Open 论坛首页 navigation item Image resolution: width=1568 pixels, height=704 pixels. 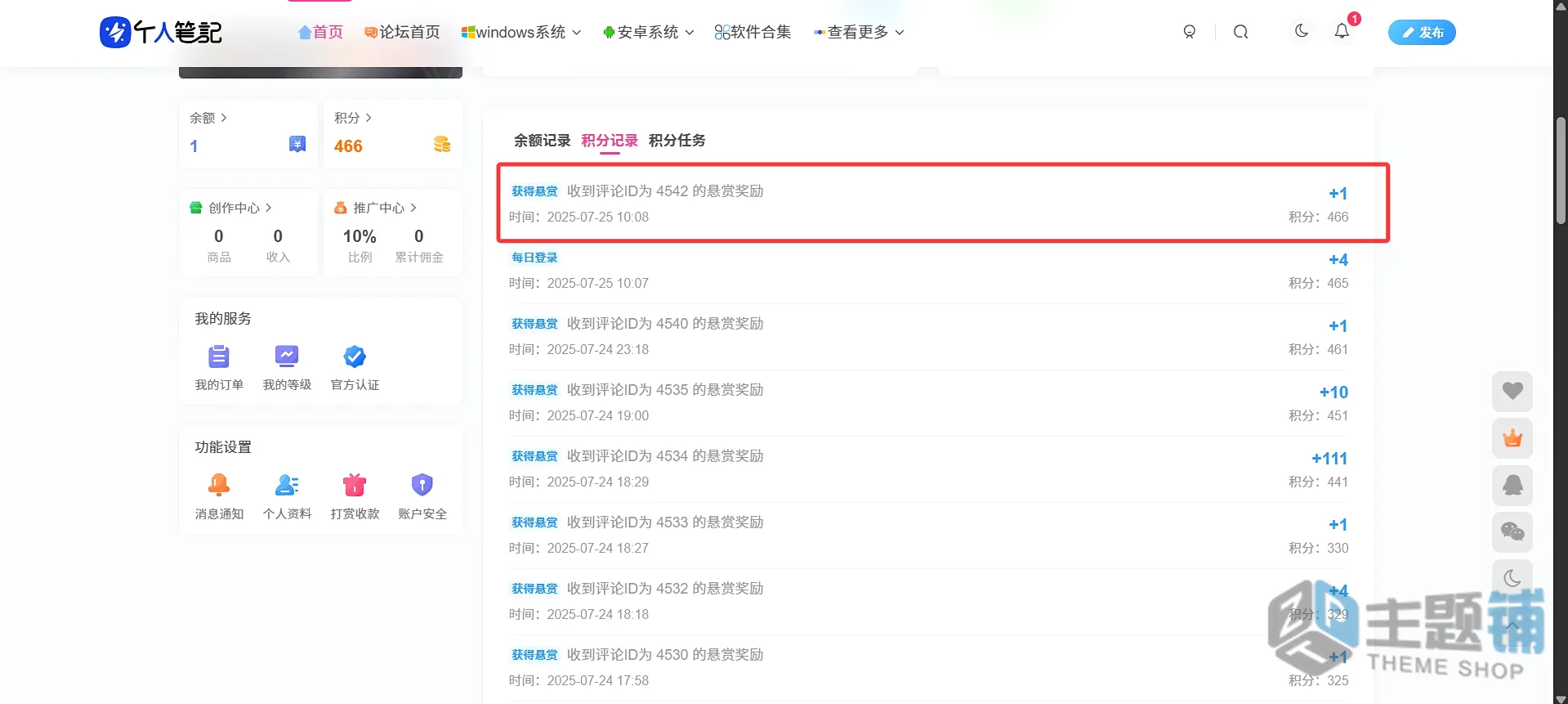(402, 32)
